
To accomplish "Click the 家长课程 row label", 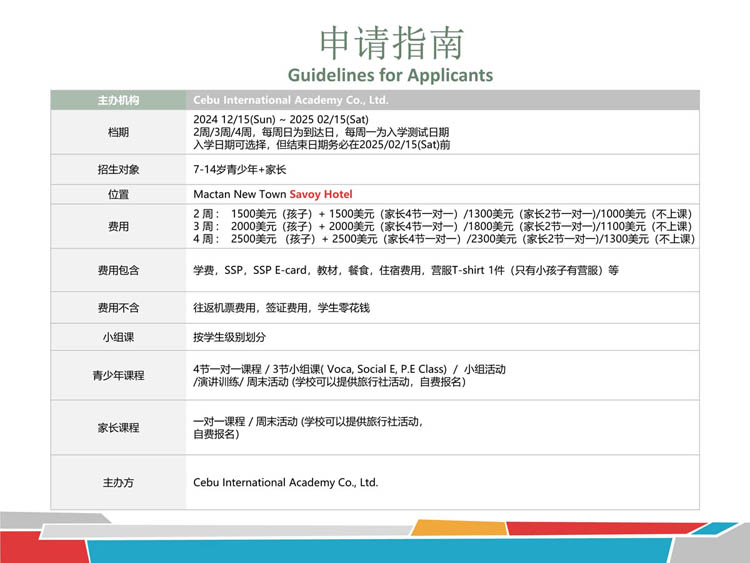I will tap(118, 428).
